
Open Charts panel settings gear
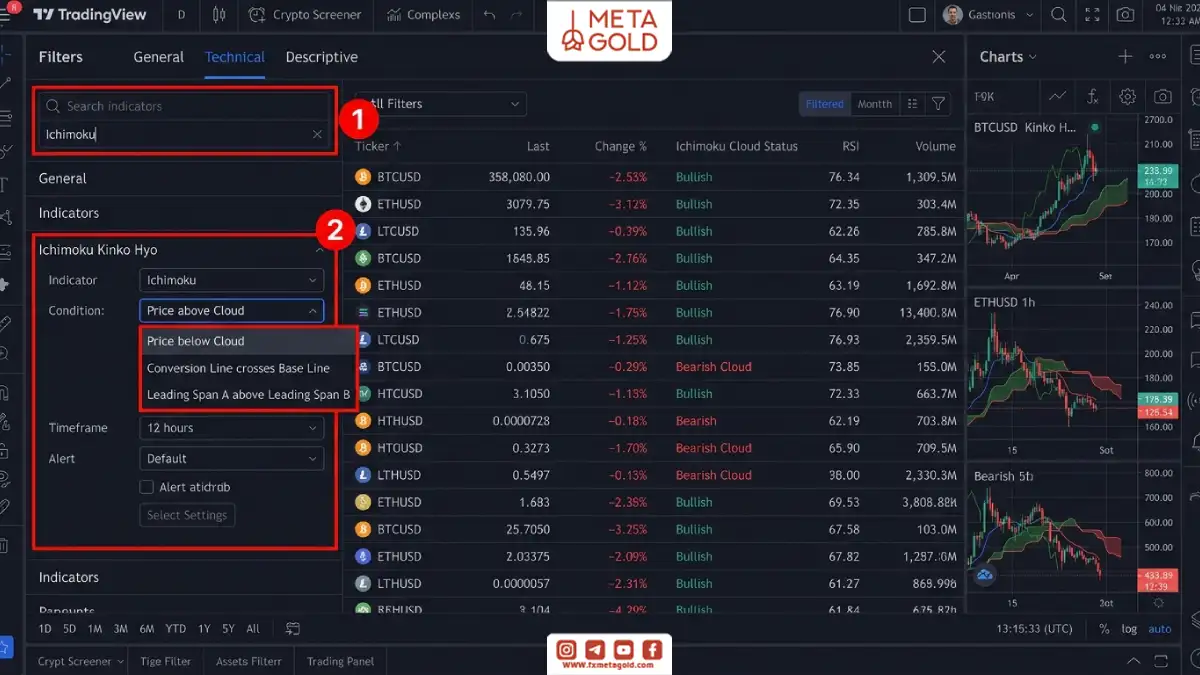1127,97
